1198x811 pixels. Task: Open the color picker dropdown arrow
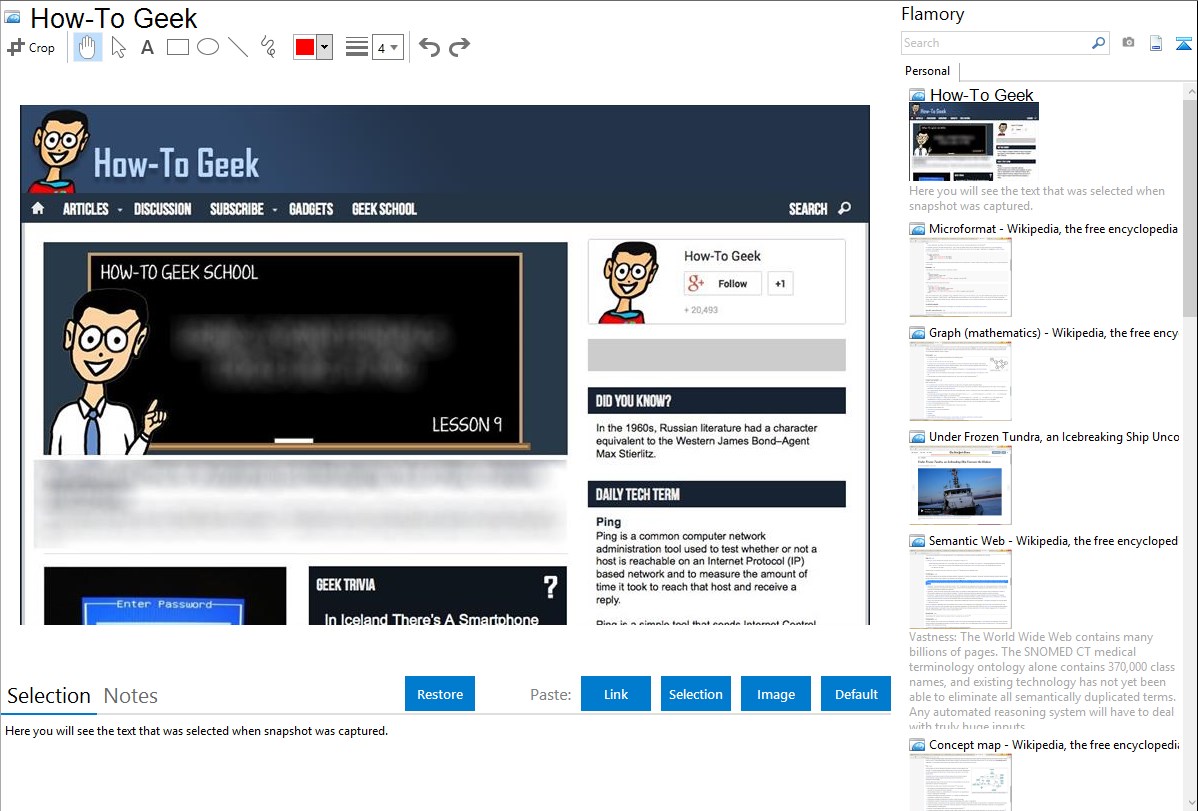click(325, 47)
